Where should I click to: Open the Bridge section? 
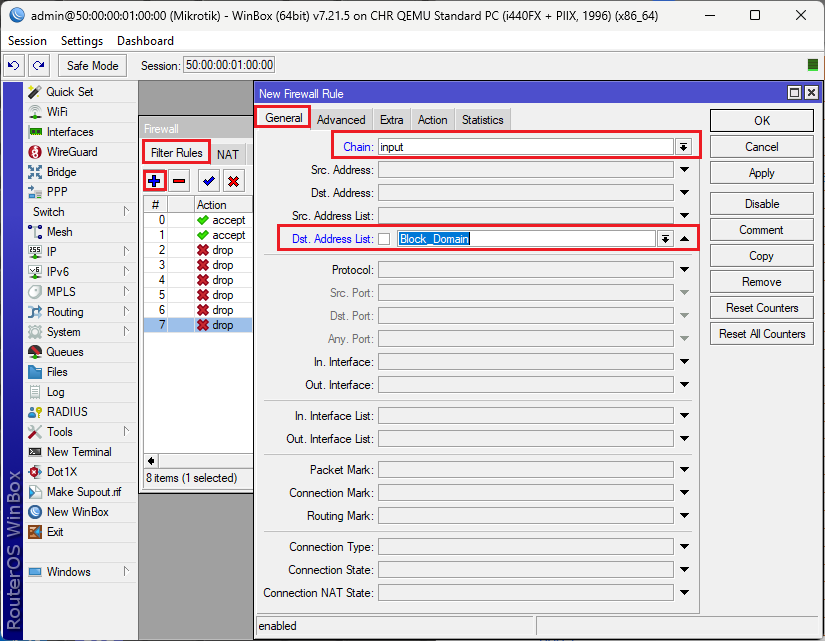pos(61,172)
